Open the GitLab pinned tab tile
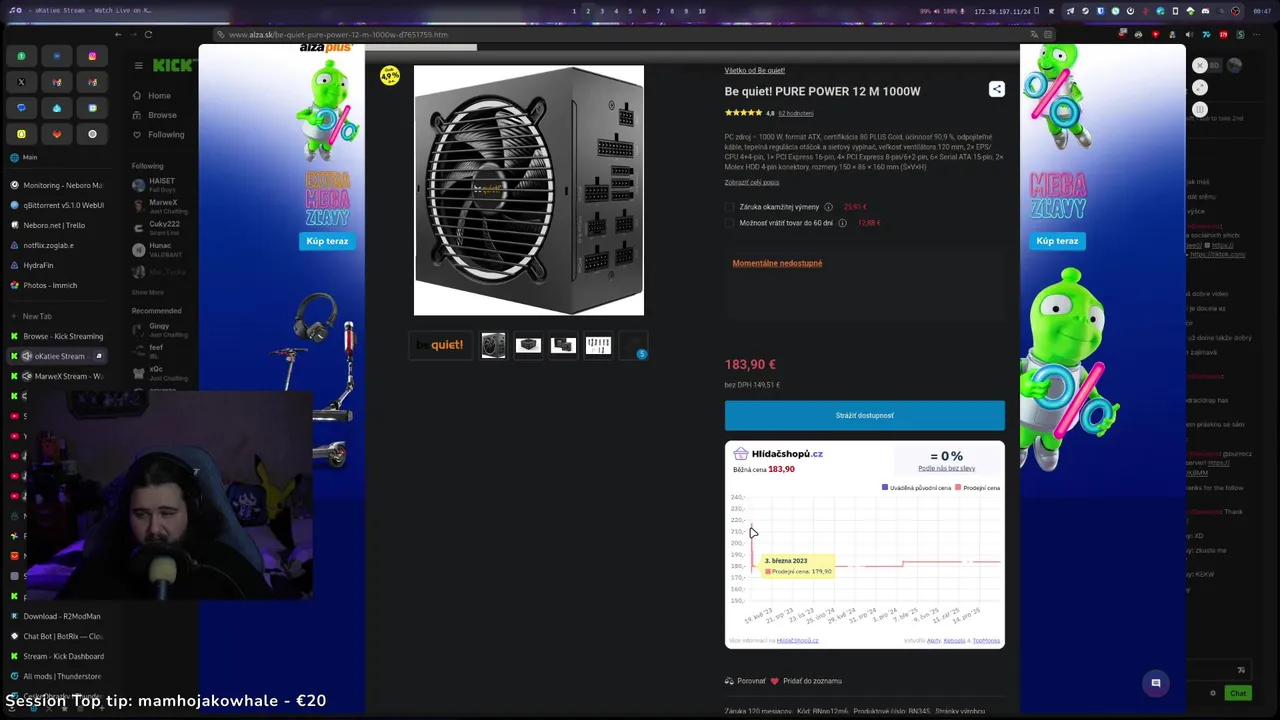The height and width of the screenshot is (720, 1280). point(57,134)
